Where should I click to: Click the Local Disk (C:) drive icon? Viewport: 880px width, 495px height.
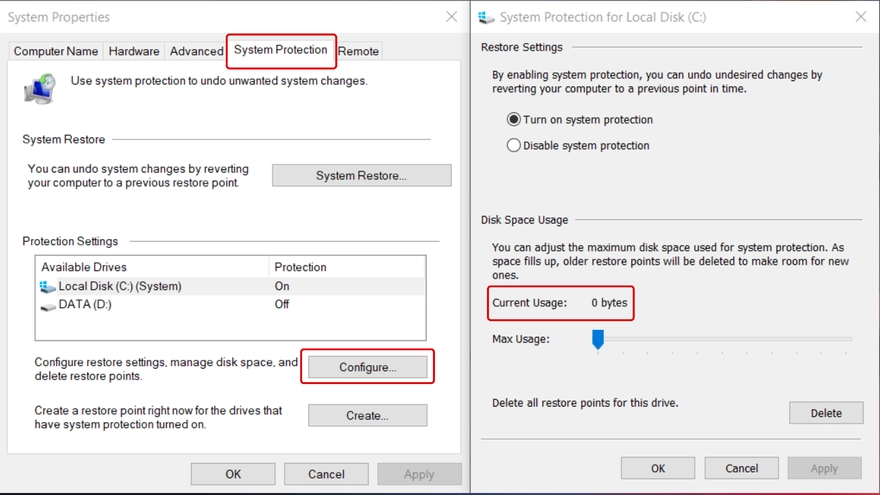47,287
